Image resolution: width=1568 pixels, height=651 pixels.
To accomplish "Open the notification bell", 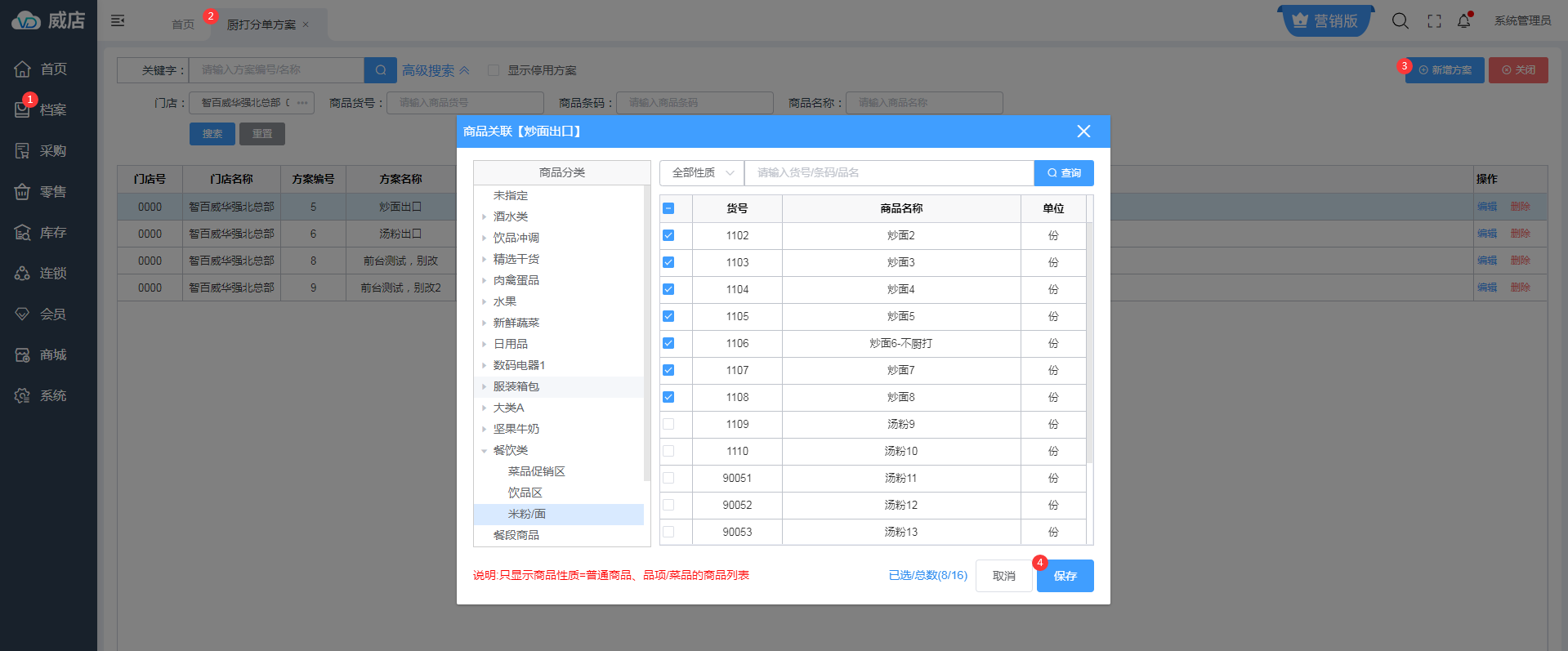I will click(1463, 21).
